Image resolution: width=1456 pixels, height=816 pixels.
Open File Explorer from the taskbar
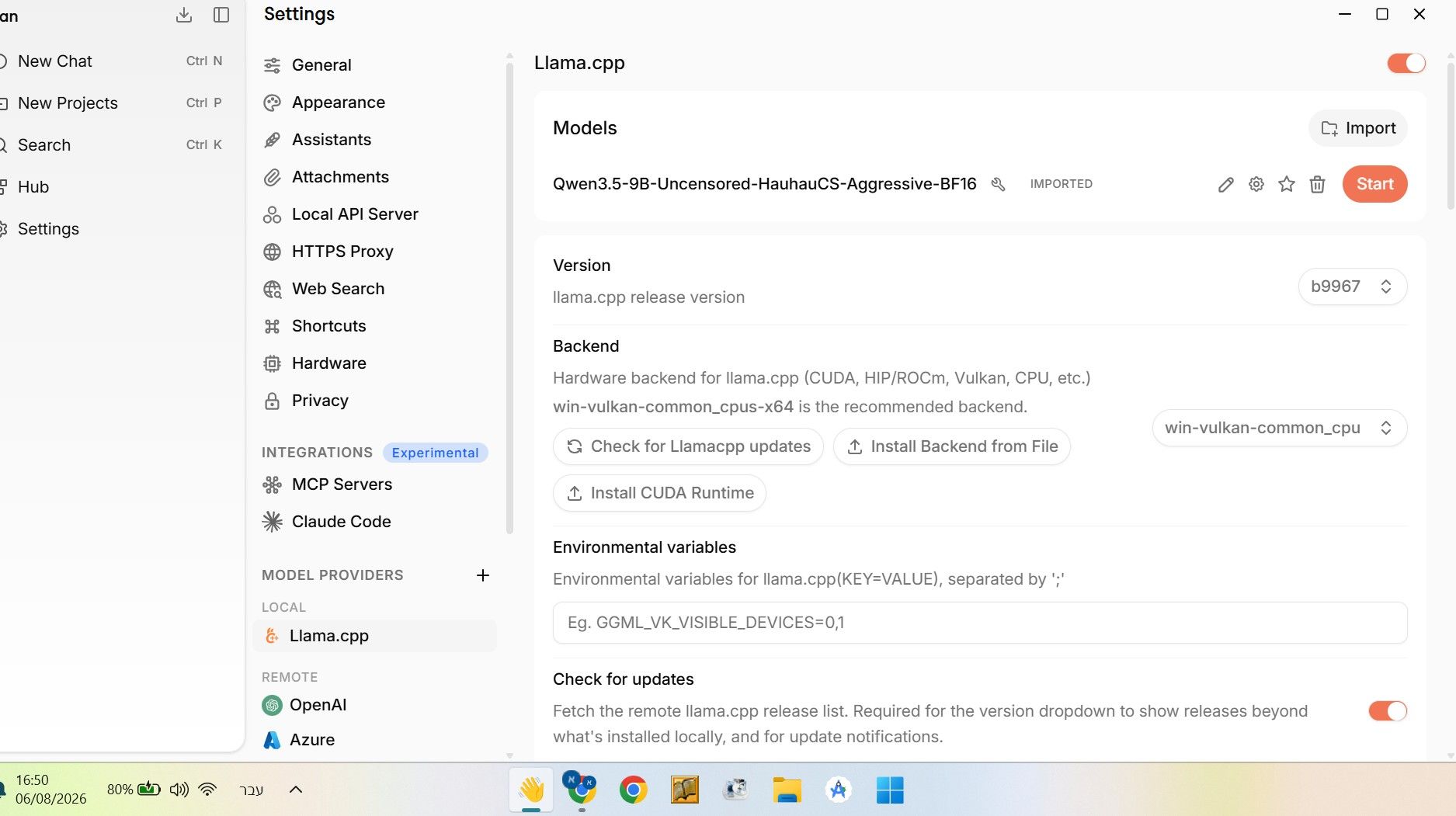tap(787, 790)
